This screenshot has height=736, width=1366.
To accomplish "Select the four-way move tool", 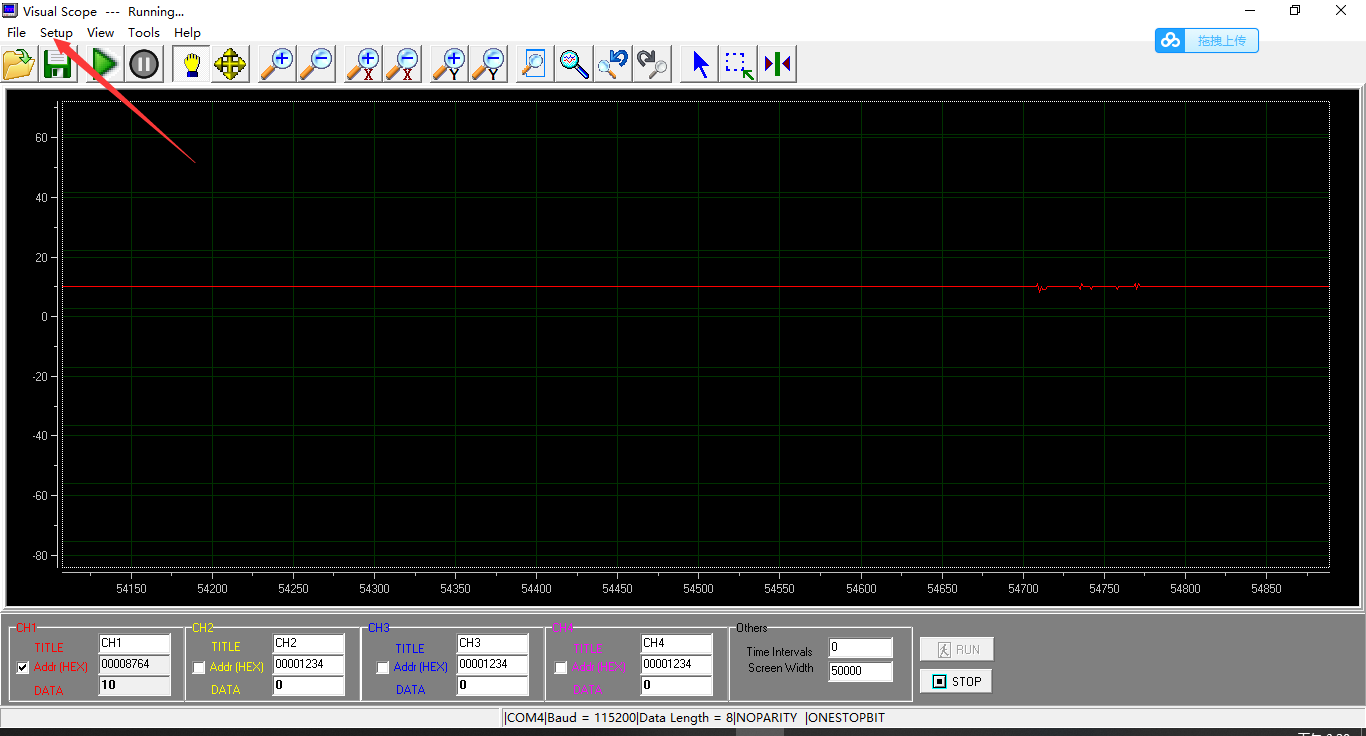I will point(230,63).
